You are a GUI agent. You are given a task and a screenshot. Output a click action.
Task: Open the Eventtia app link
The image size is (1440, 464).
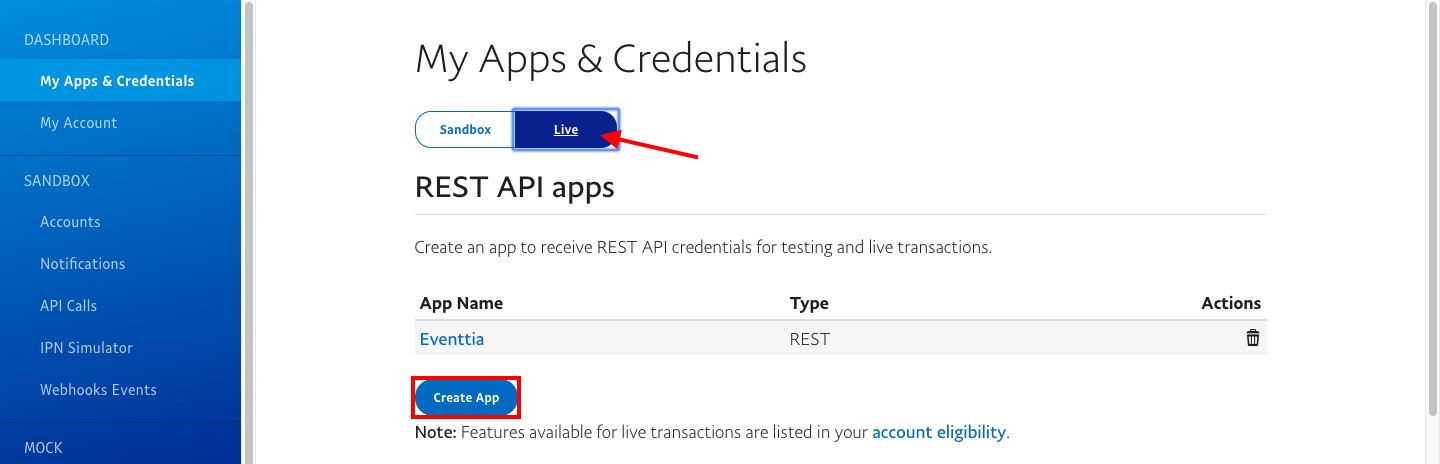[452, 339]
